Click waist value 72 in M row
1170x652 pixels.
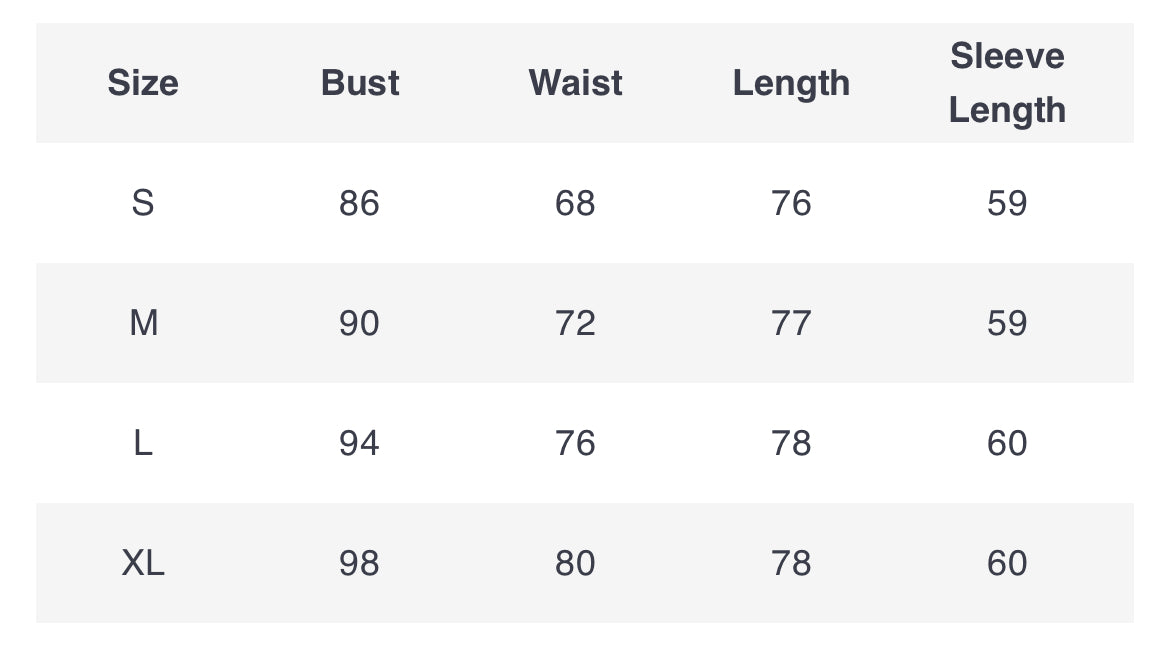pos(575,323)
